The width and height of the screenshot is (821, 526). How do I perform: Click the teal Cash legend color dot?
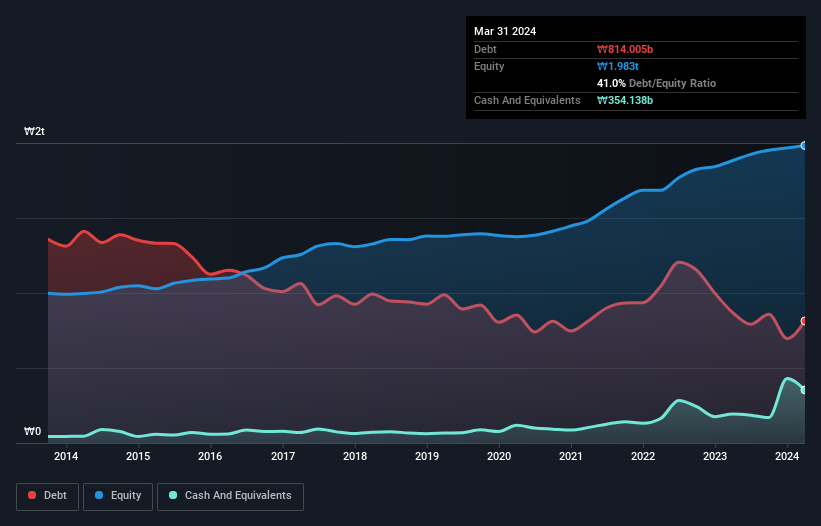(x=173, y=495)
